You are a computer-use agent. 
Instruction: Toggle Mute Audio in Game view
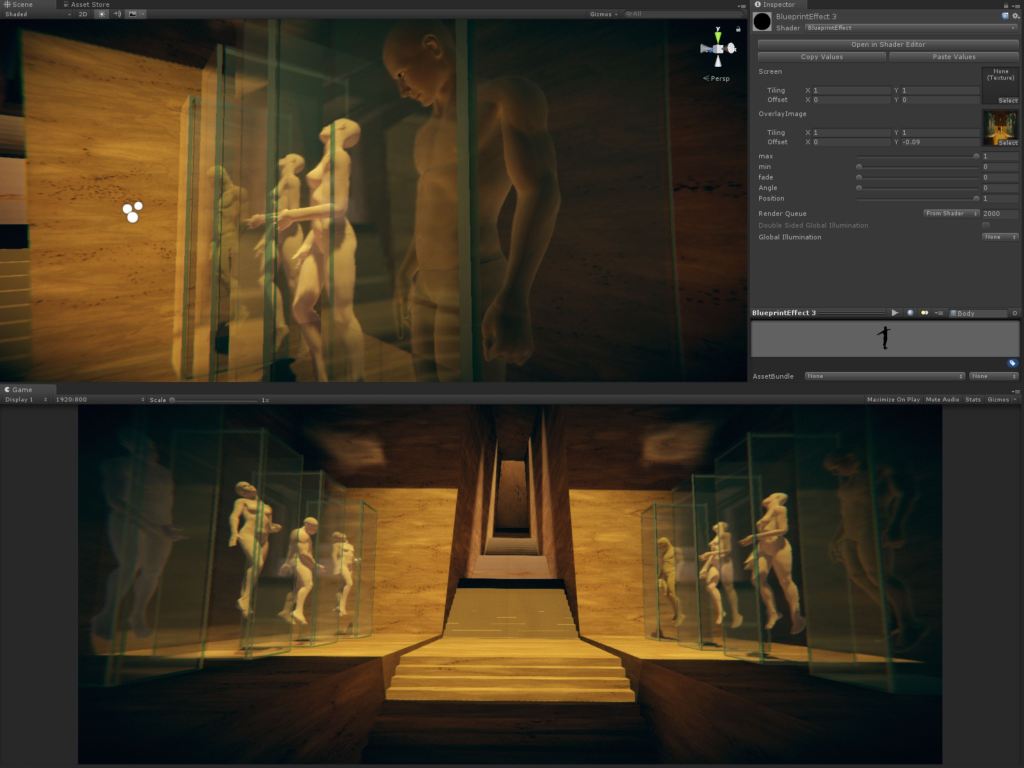[943, 399]
